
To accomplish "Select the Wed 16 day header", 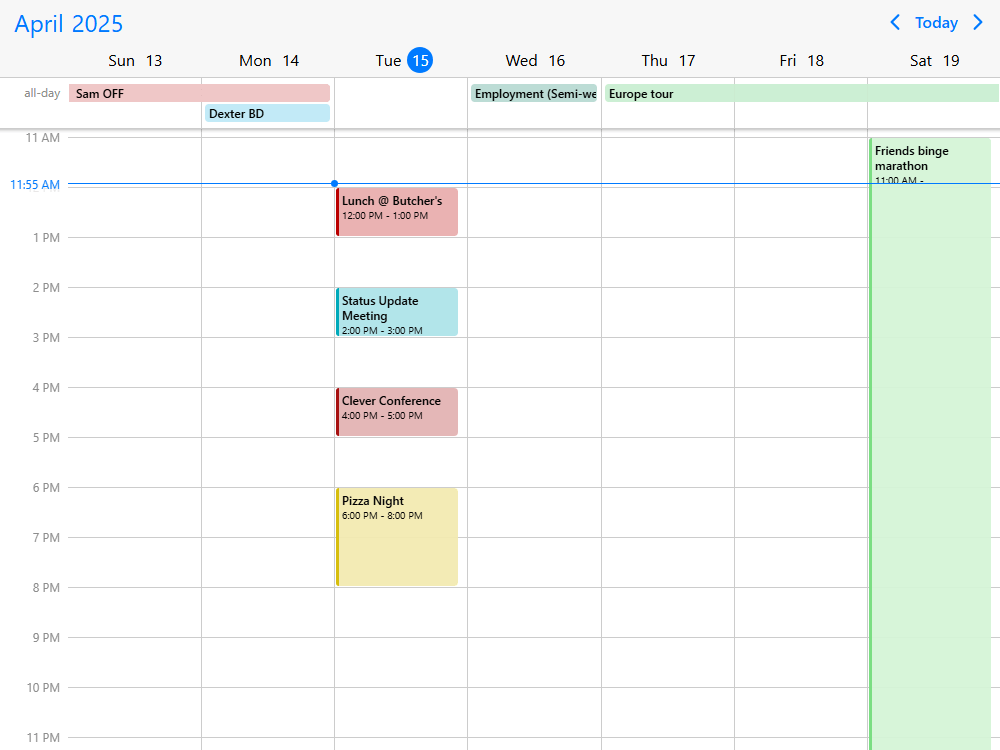I will click(x=535, y=61).
